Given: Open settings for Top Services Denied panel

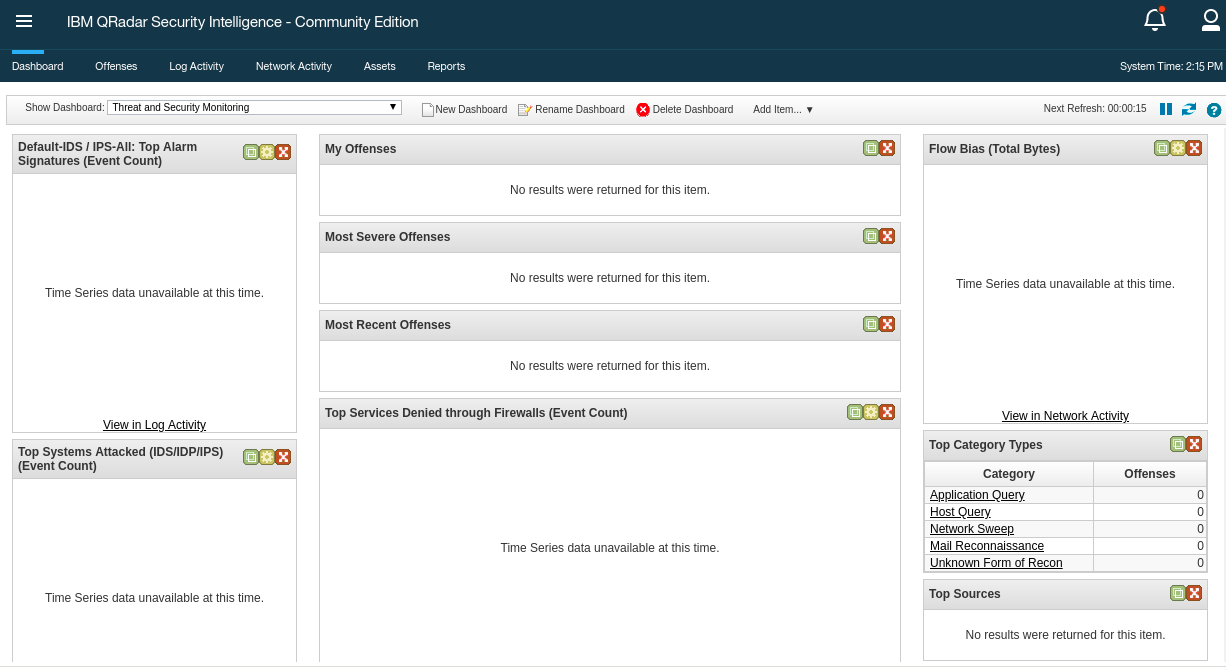Looking at the screenshot, I should [x=871, y=412].
